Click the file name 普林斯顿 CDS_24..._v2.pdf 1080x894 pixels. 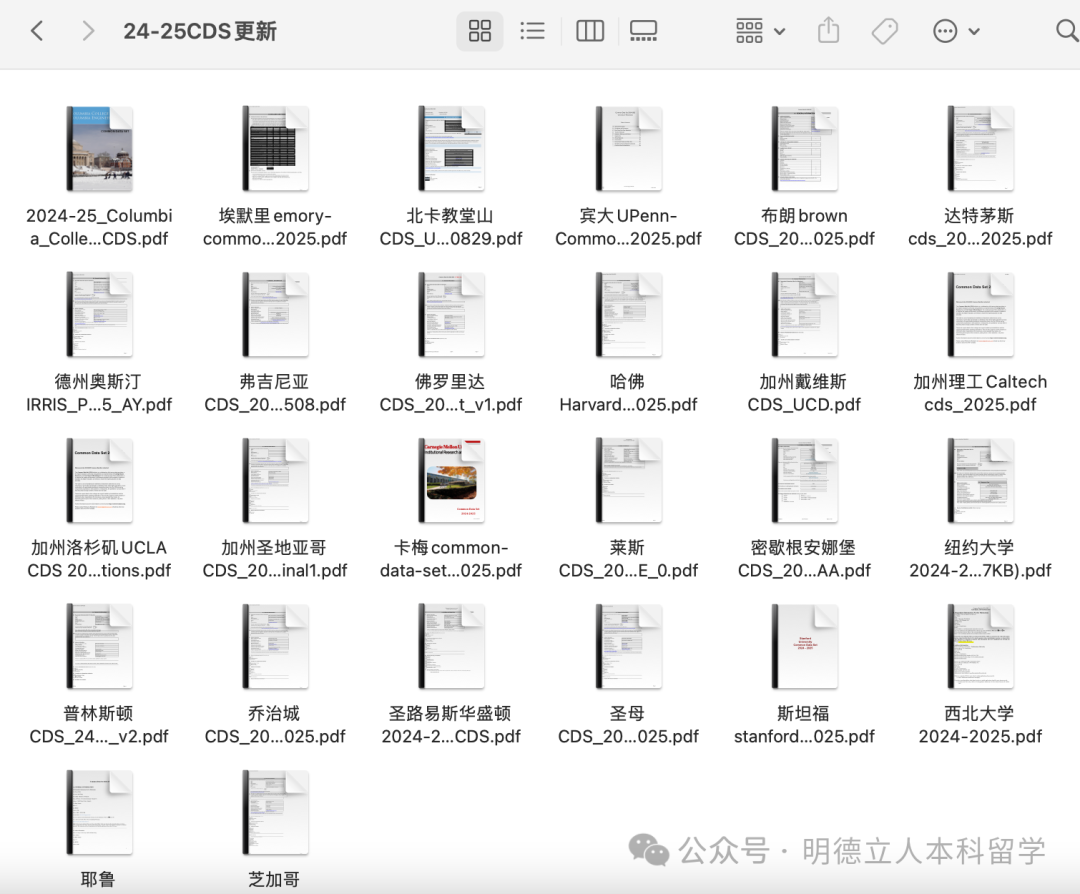click(x=99, y=725)
